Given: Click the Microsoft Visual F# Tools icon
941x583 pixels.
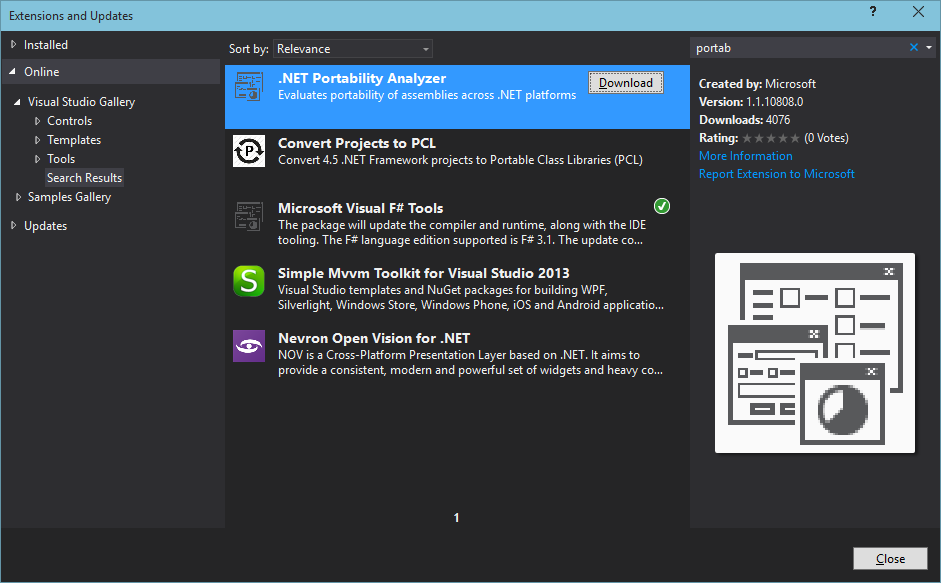Looking at the screenshot, I should click(x=248, y=216).
